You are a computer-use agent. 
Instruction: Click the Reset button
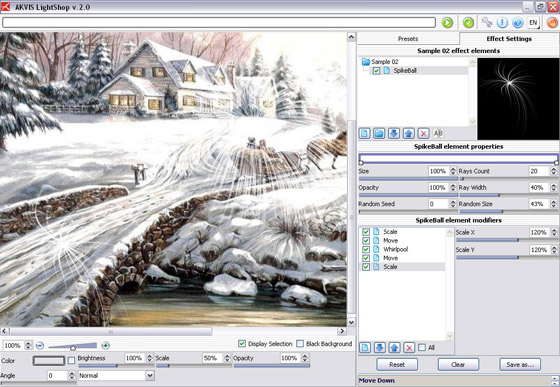pos(397,365)
